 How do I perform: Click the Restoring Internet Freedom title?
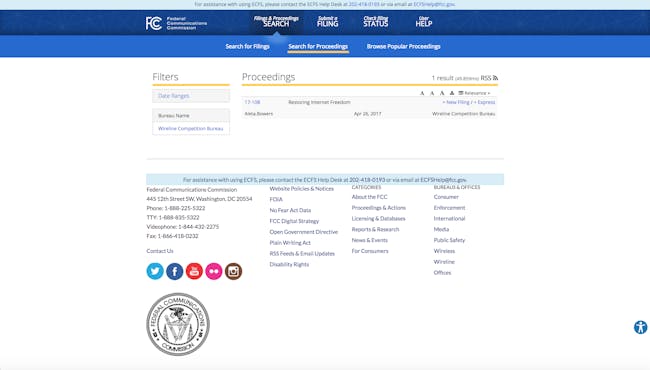click(x=319, y=102)
